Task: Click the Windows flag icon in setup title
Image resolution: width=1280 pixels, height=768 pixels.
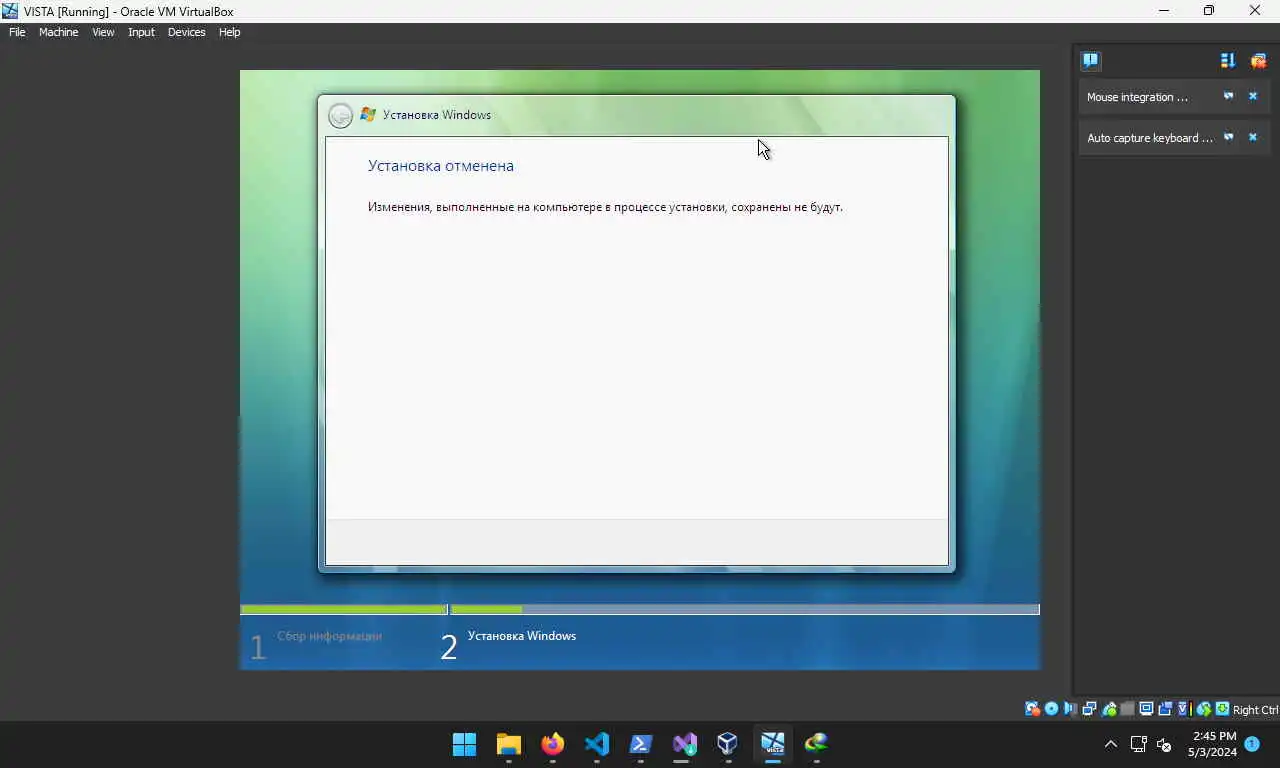Action: click(368, 115)
